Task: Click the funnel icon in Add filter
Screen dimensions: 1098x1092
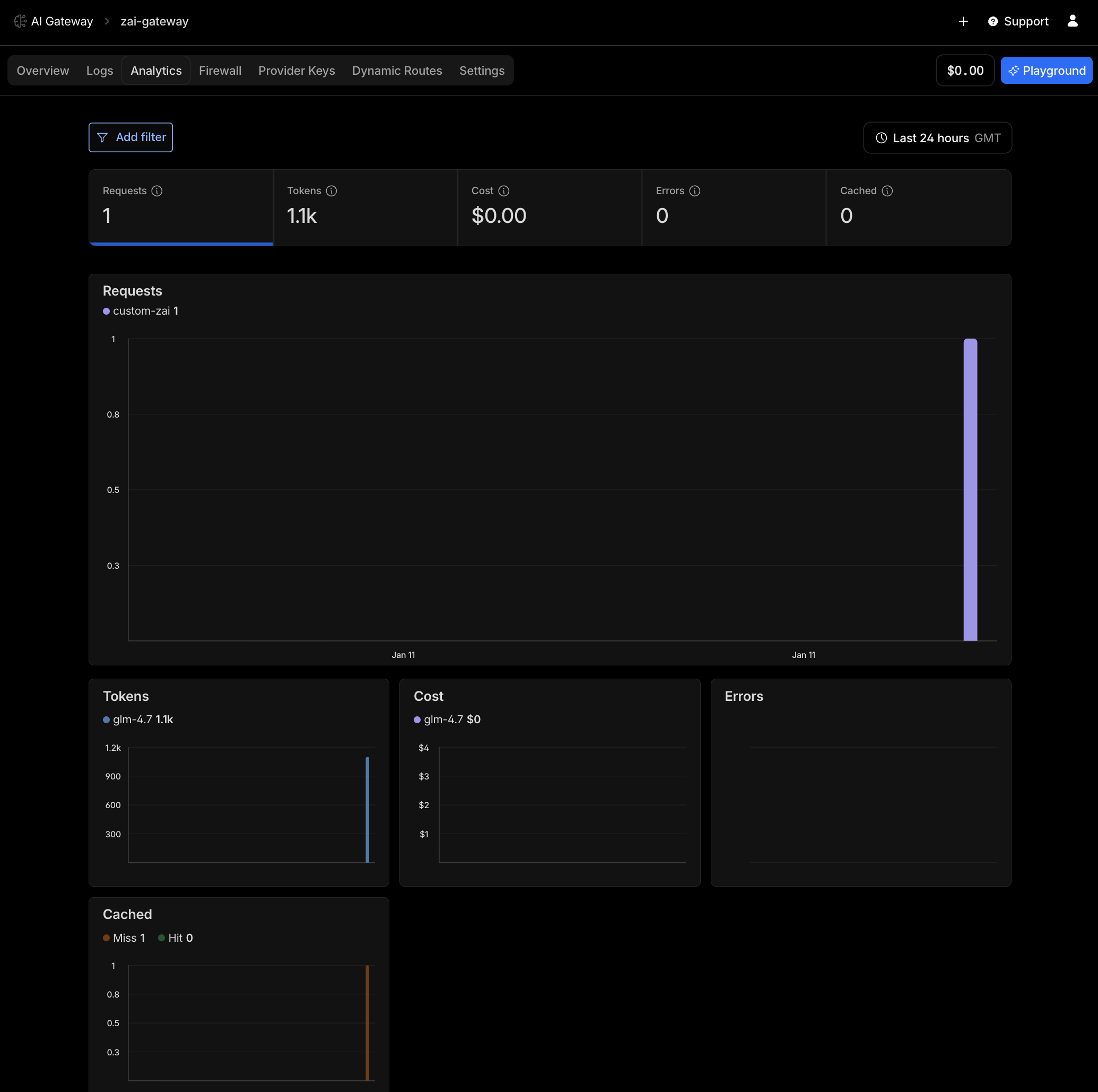Action: click(x=102, y=137)
